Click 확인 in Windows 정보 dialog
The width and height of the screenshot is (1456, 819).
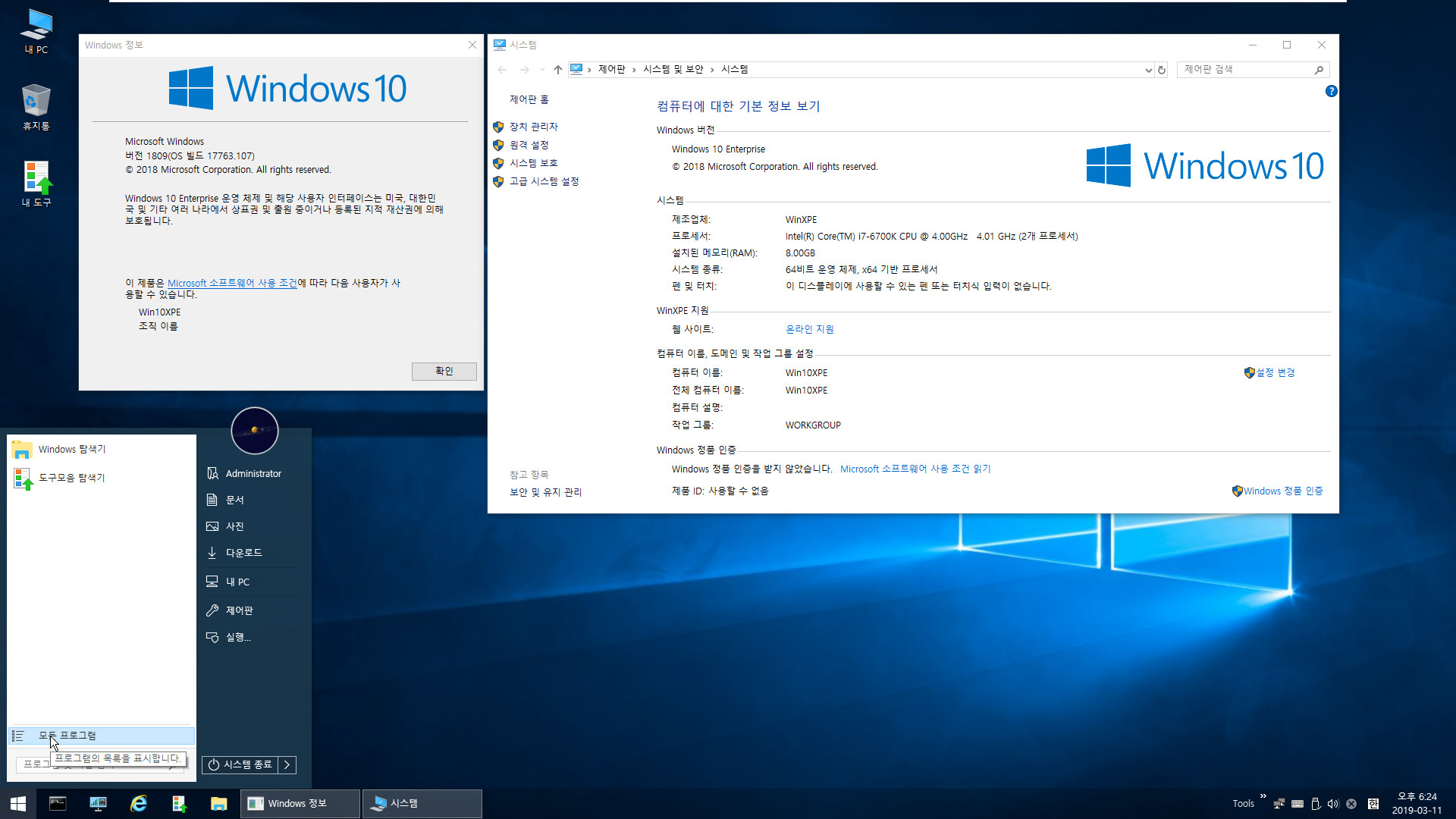(x=444, y=371)
